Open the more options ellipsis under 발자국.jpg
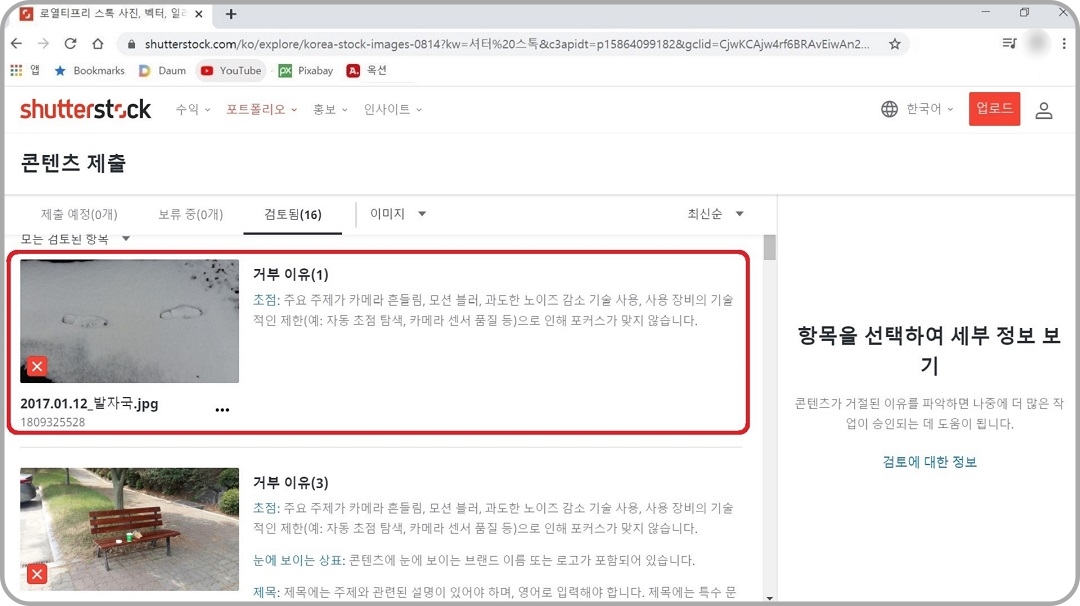This screenshot has height=606, width=1080. pyautogui.click(x=222, y=409)
